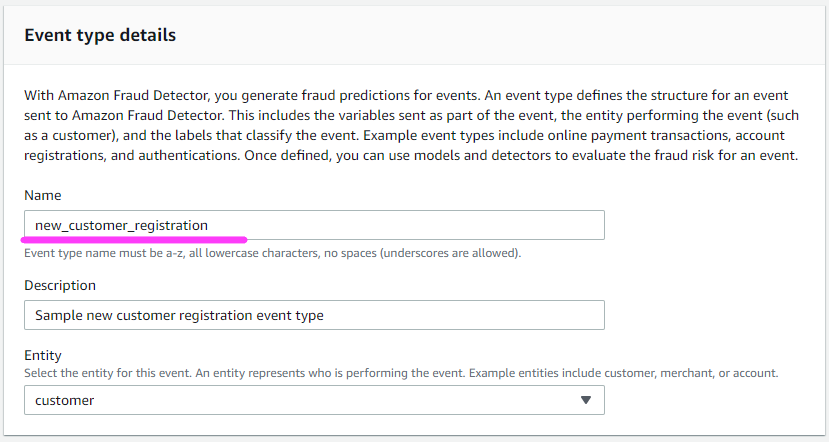Click the 'Name' field label
Screen dimensions: 829x442
pos(43,194)
